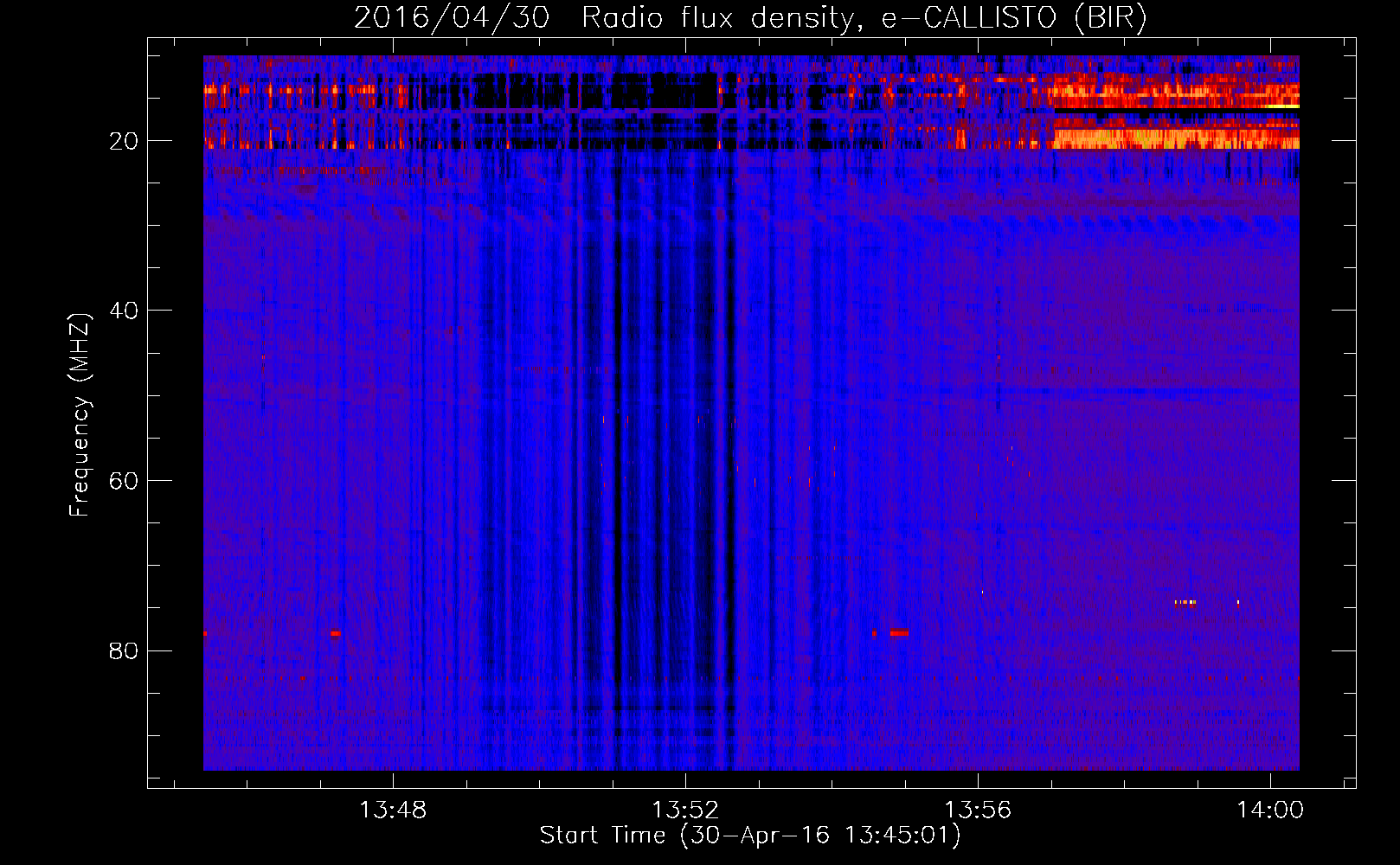Click the date 2016/04/30 in the title

pos(452,17)
